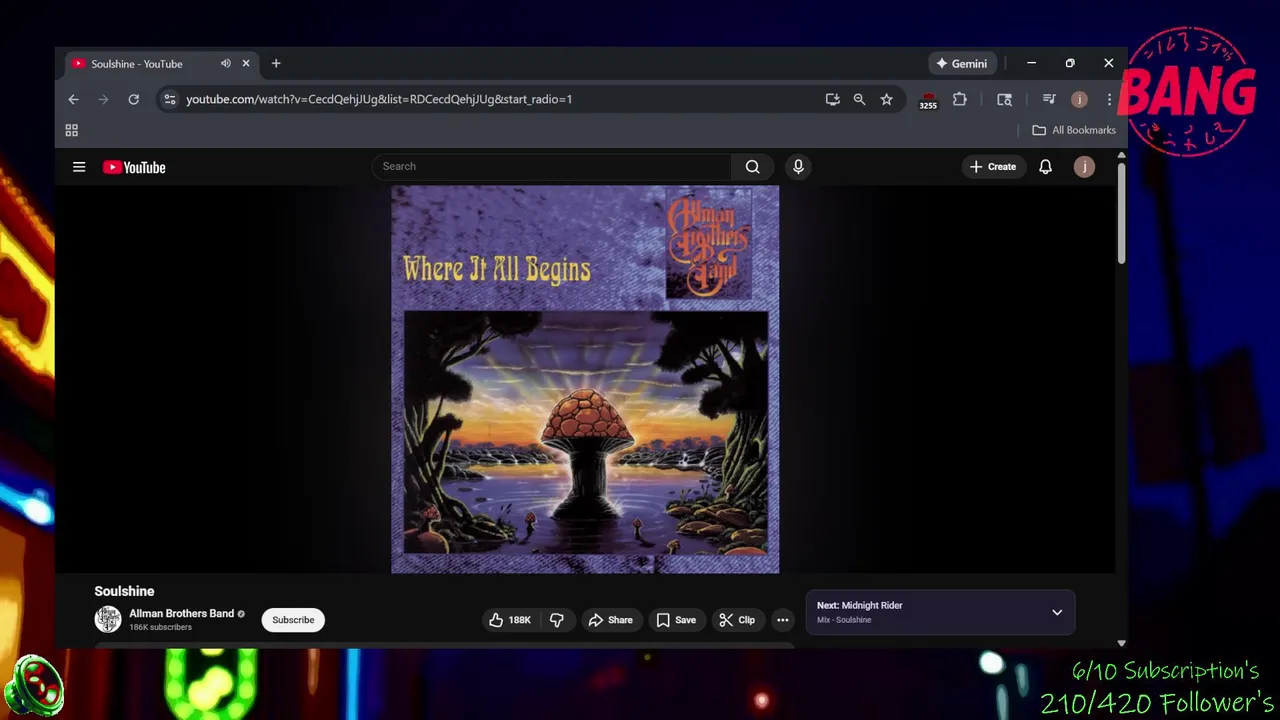Like the Soulshine video (188K)

point(509,620)
